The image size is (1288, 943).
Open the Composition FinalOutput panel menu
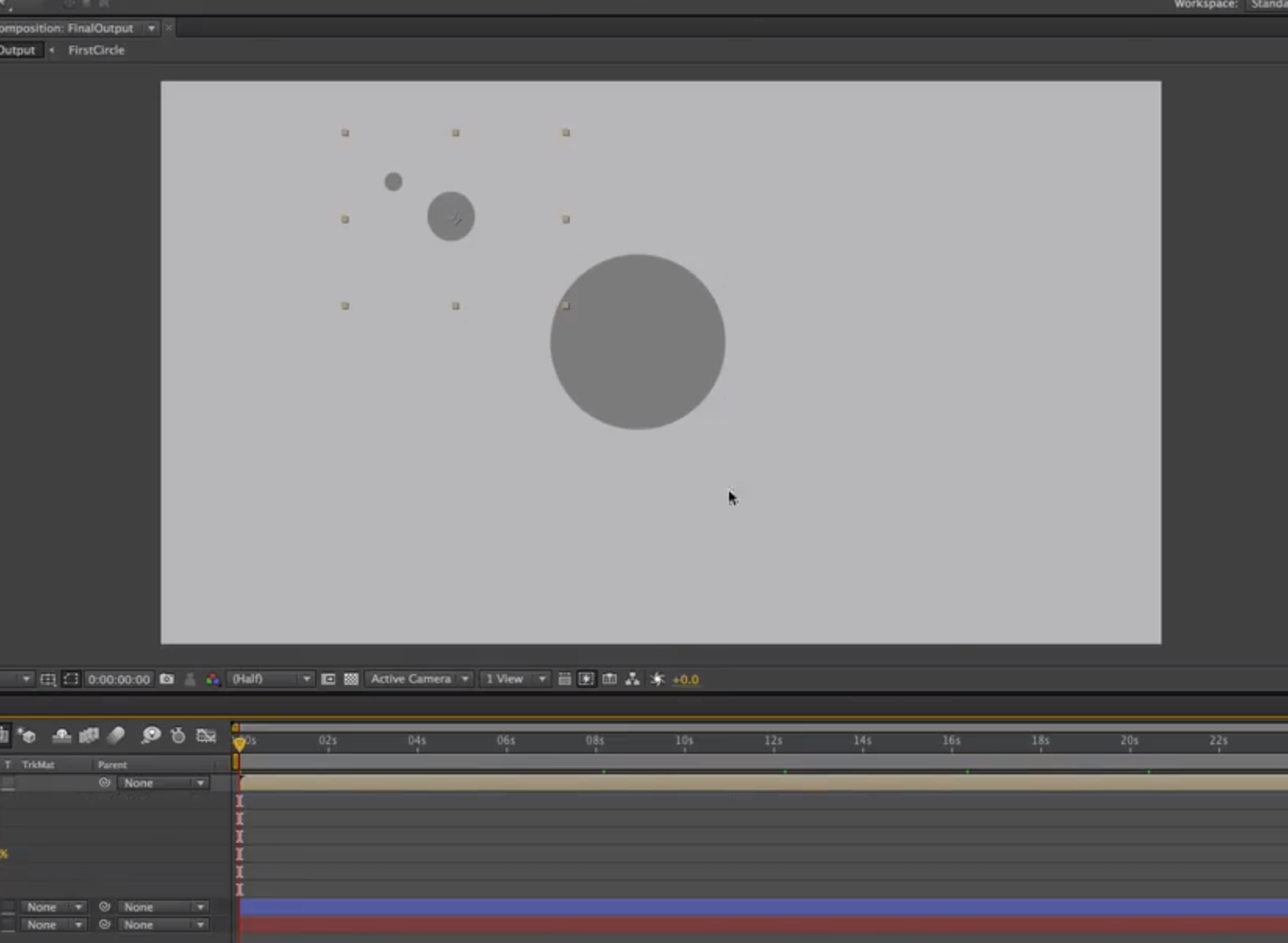coord(151,28)
